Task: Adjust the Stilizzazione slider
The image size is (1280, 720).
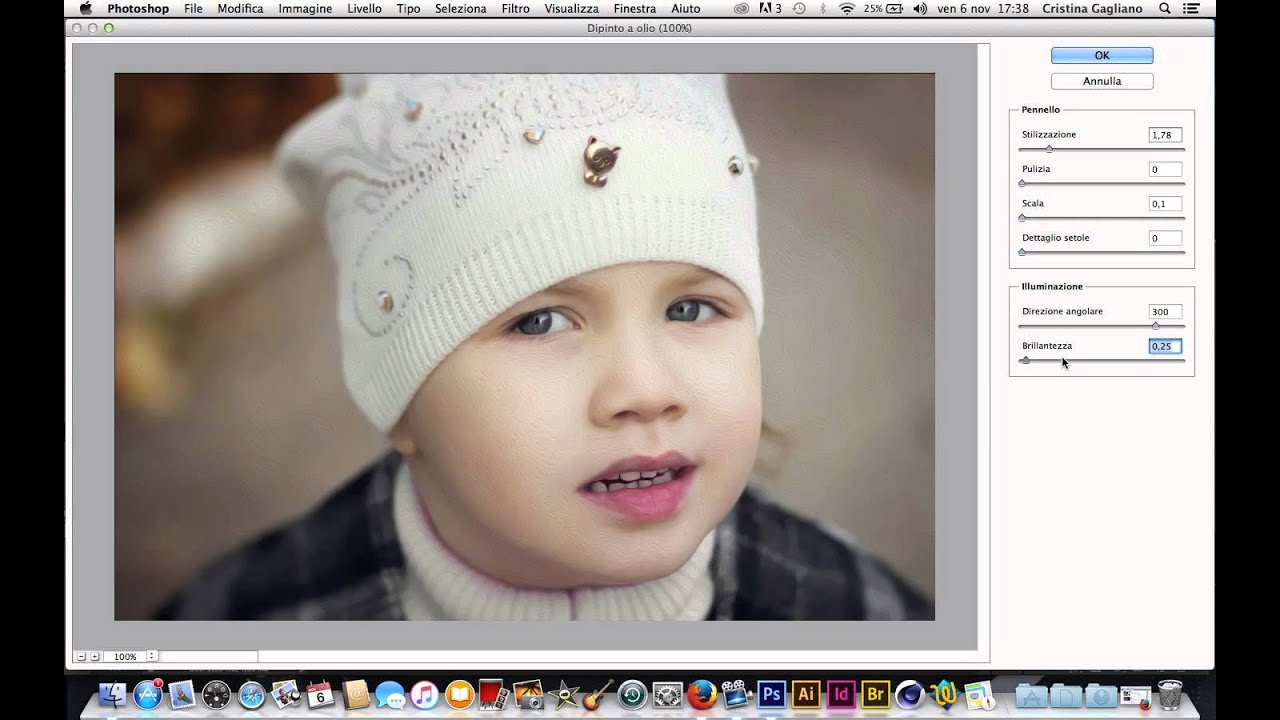Action: (x=1101, y=149)
